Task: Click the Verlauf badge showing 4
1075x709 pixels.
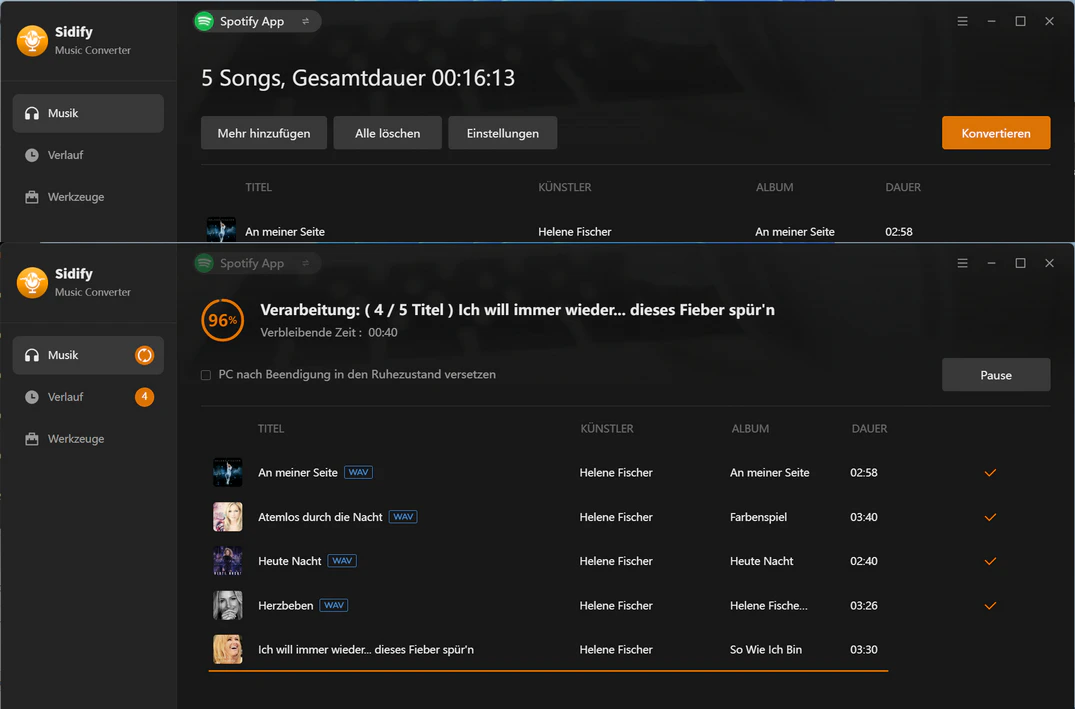Action: (x=145, y=397)
